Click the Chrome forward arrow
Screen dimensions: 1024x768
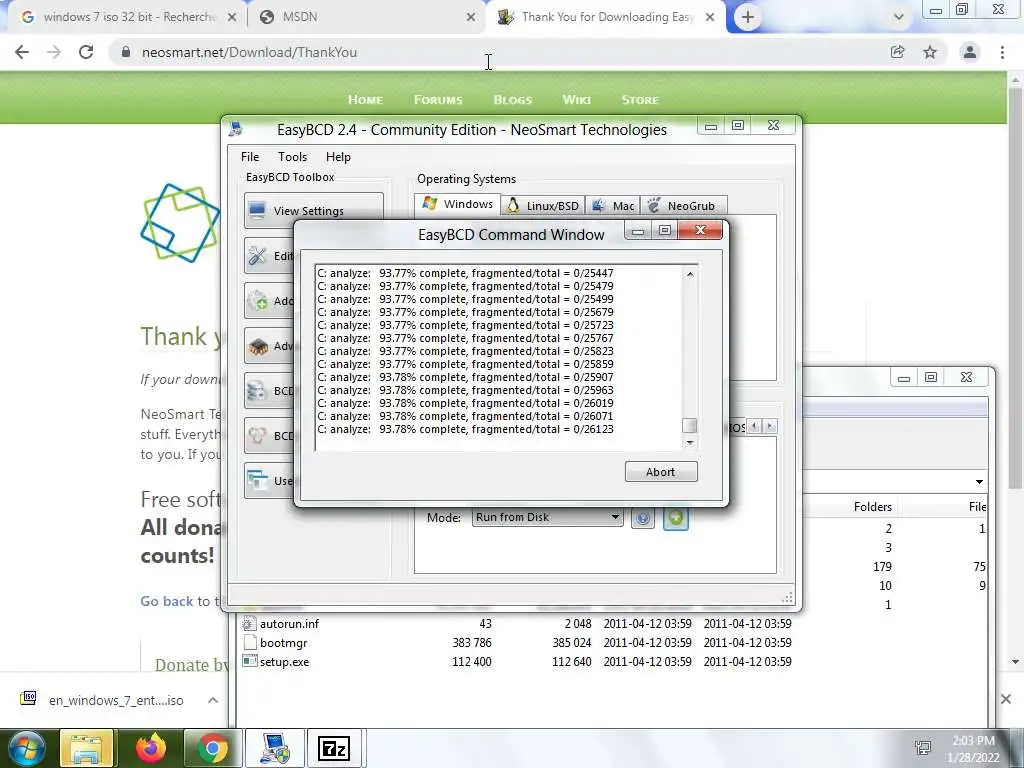coord(54,52)
